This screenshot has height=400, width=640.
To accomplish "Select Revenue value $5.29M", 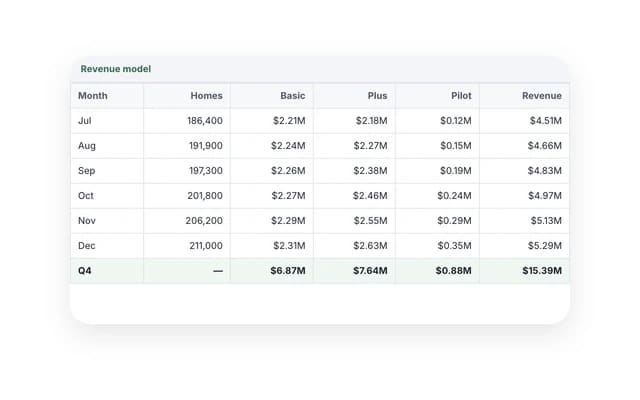I will click(545, 246).
